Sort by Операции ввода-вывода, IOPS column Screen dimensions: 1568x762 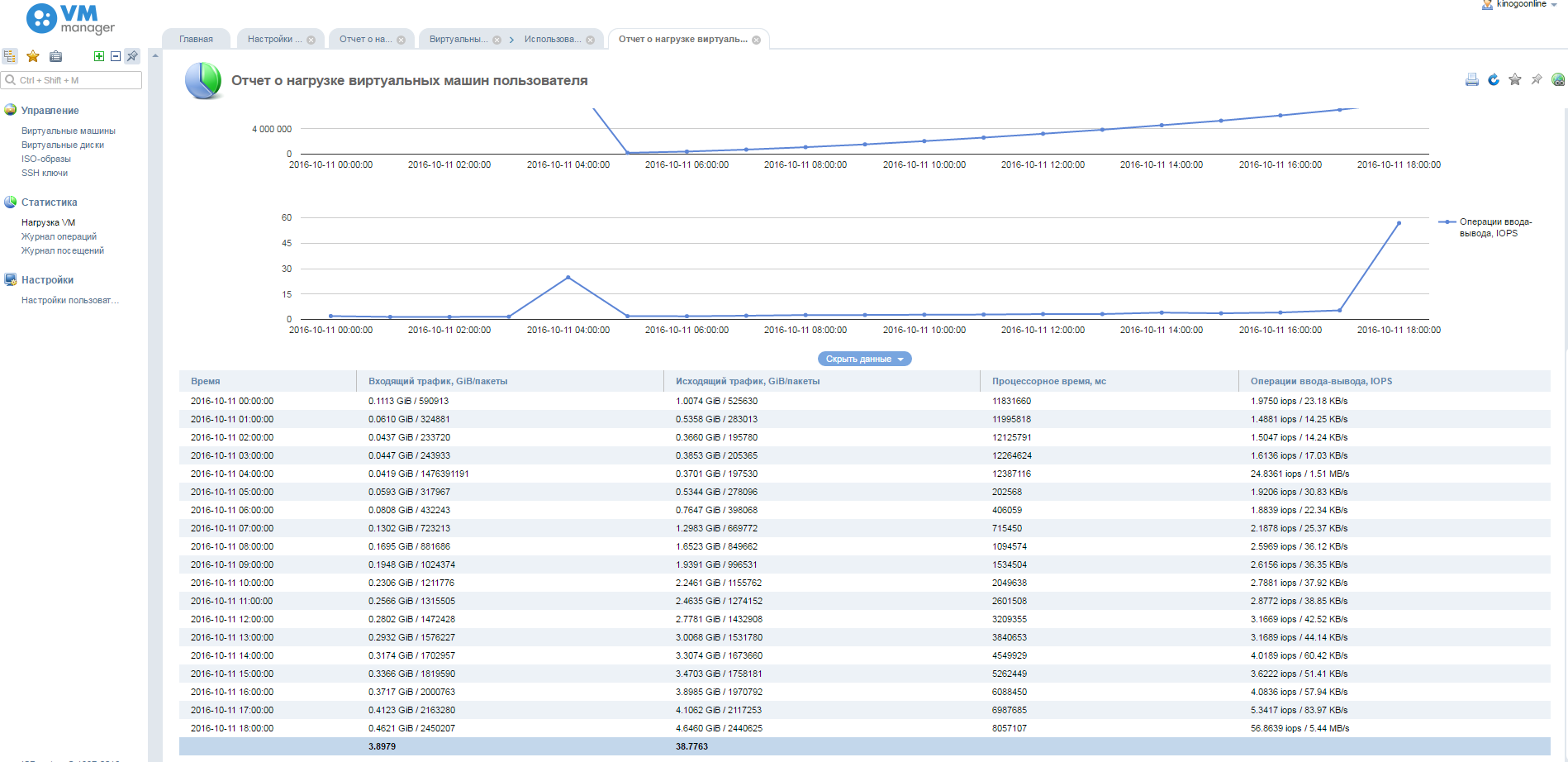(x=1395, y=381)
